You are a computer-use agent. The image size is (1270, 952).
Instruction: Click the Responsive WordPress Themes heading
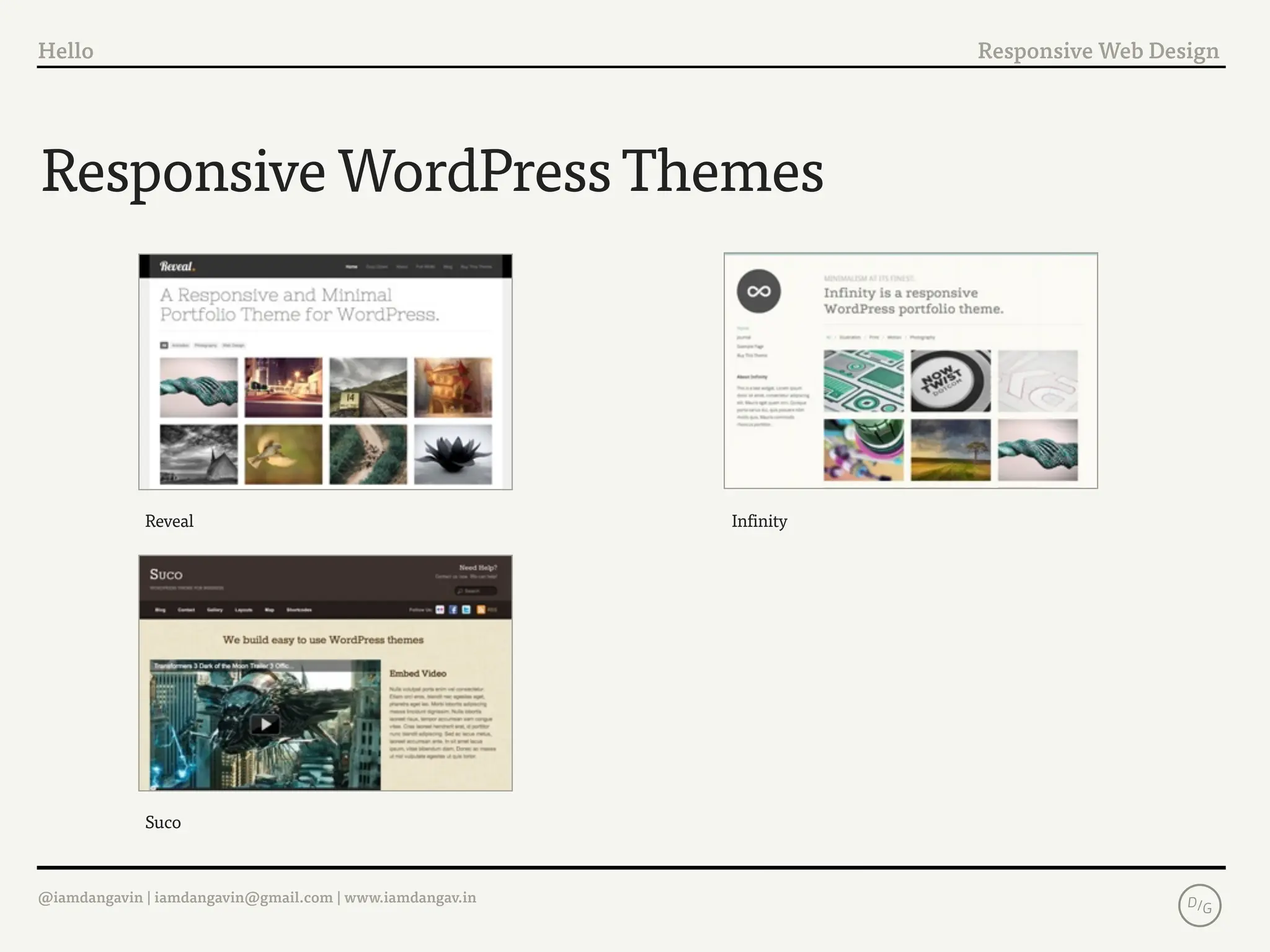tap(432, 172)
